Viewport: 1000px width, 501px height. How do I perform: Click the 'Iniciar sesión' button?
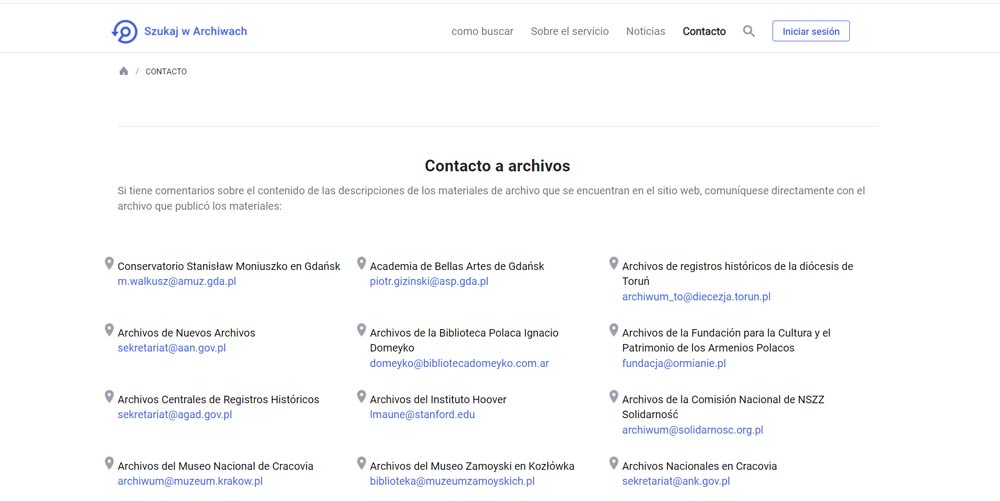click(x=811, y=31)
